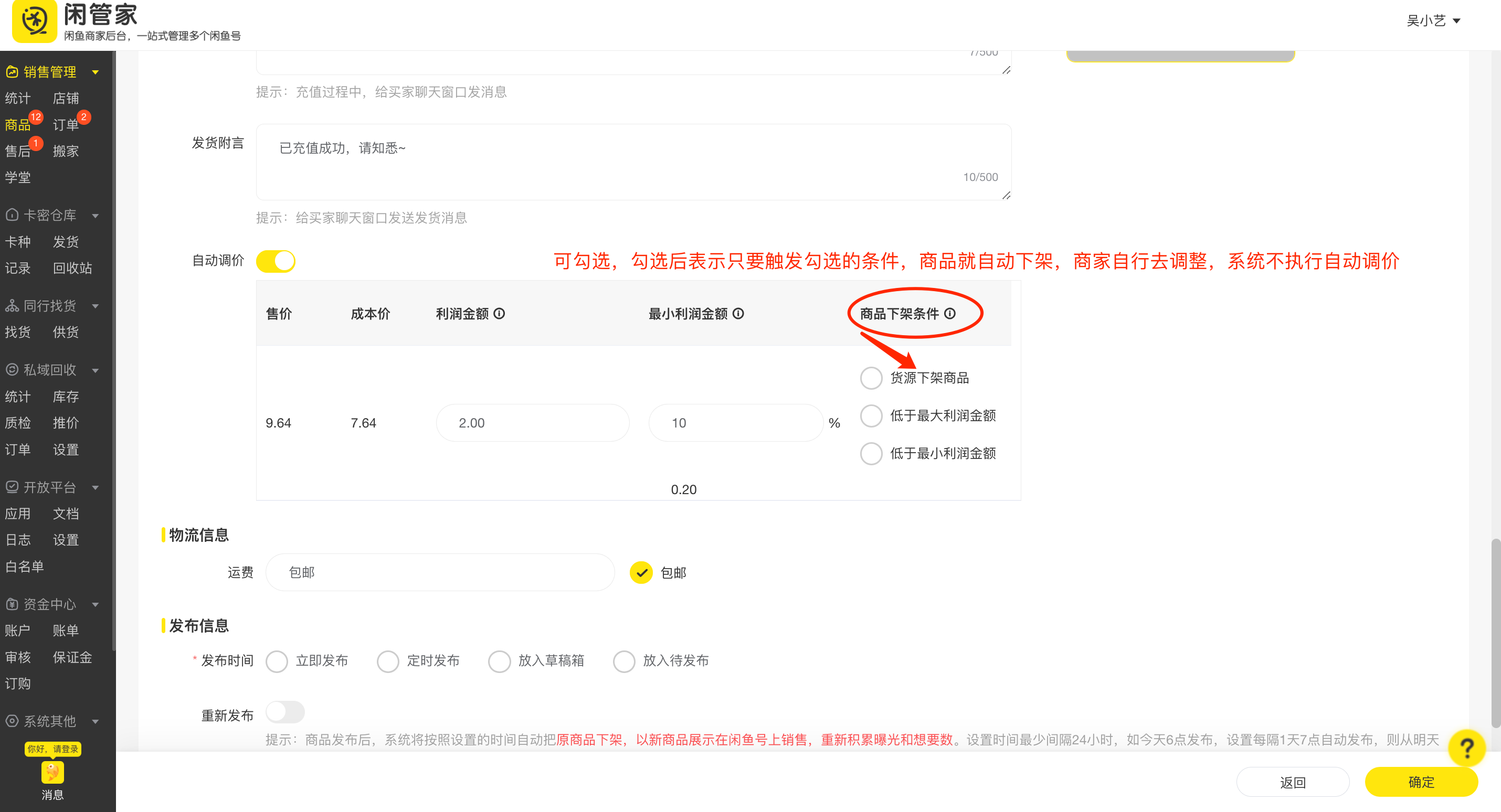Click the 同行找货 network sidebar icon
Image resolution: width=1501 pixels, height=812 pixels.
point(13,305)
